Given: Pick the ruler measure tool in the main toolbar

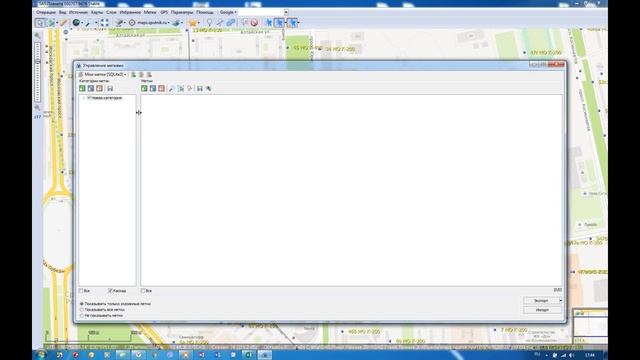Looking at the screenshot, I should coord(64,23).
